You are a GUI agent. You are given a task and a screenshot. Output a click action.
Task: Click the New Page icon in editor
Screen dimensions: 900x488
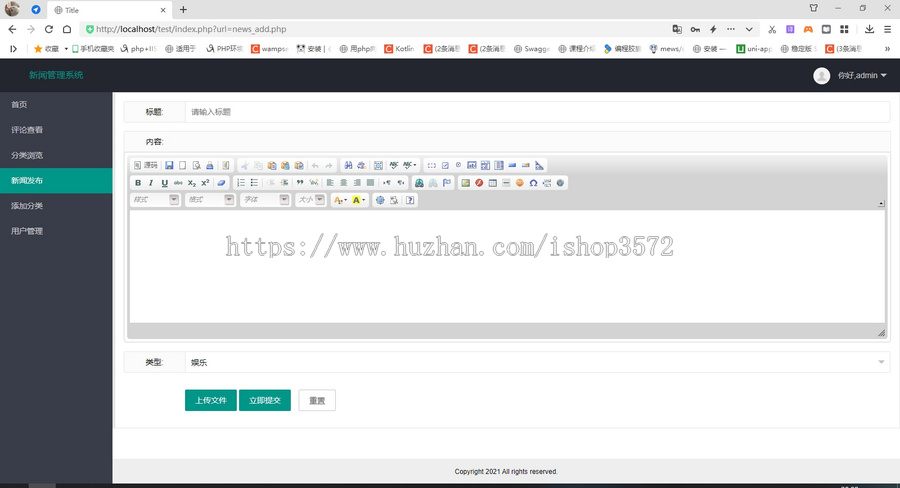pos(183,165)
